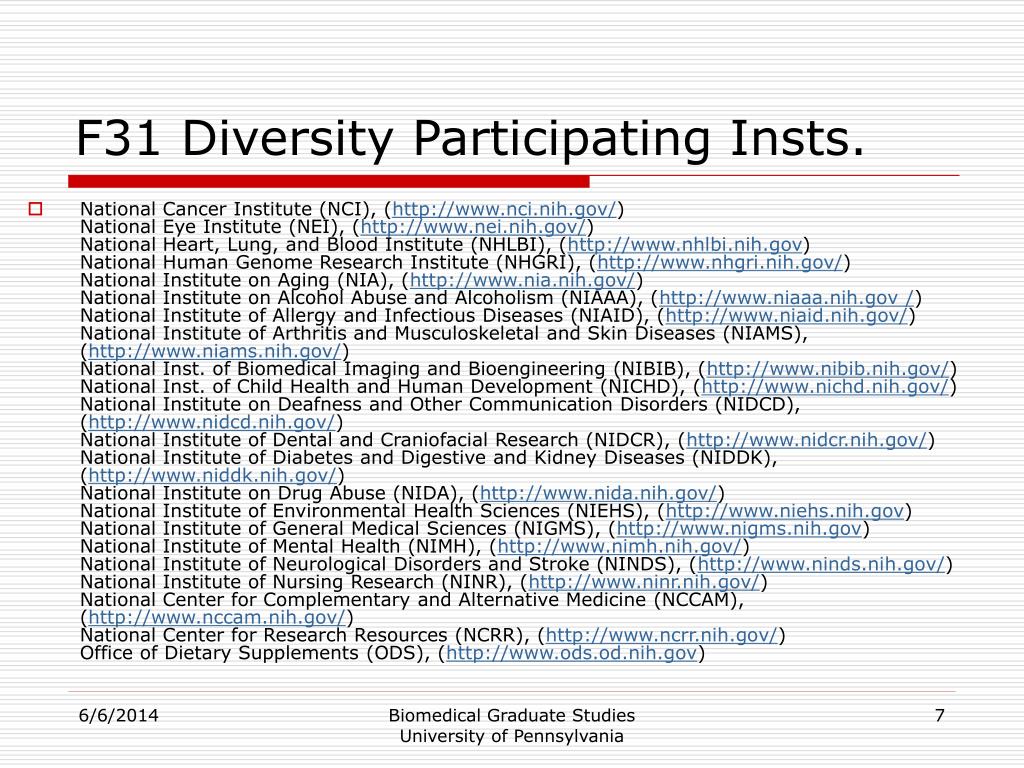Click "Arthritis and Musculoskeletal and Skin Diseases (NIAMS)" text
Image resolution: width=1024 pixels, height=768 pixels.
pyautogui.click(x=536, y=333)
